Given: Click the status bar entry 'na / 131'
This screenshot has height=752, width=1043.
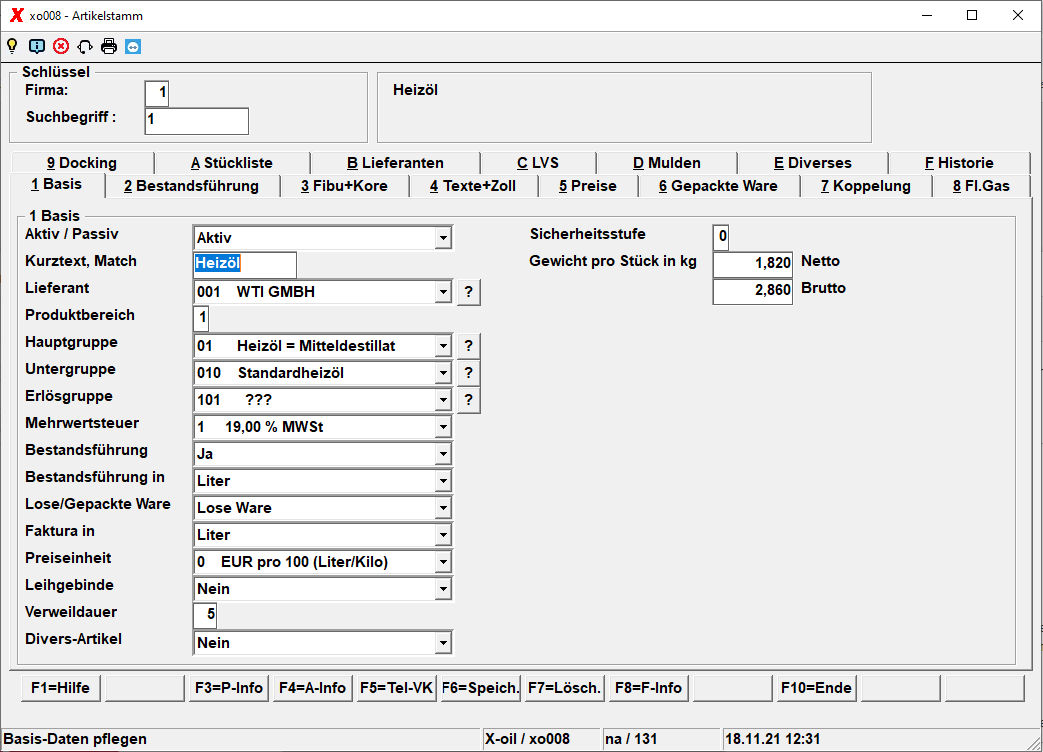Looking at the screenshot, I should pos(631,739).
